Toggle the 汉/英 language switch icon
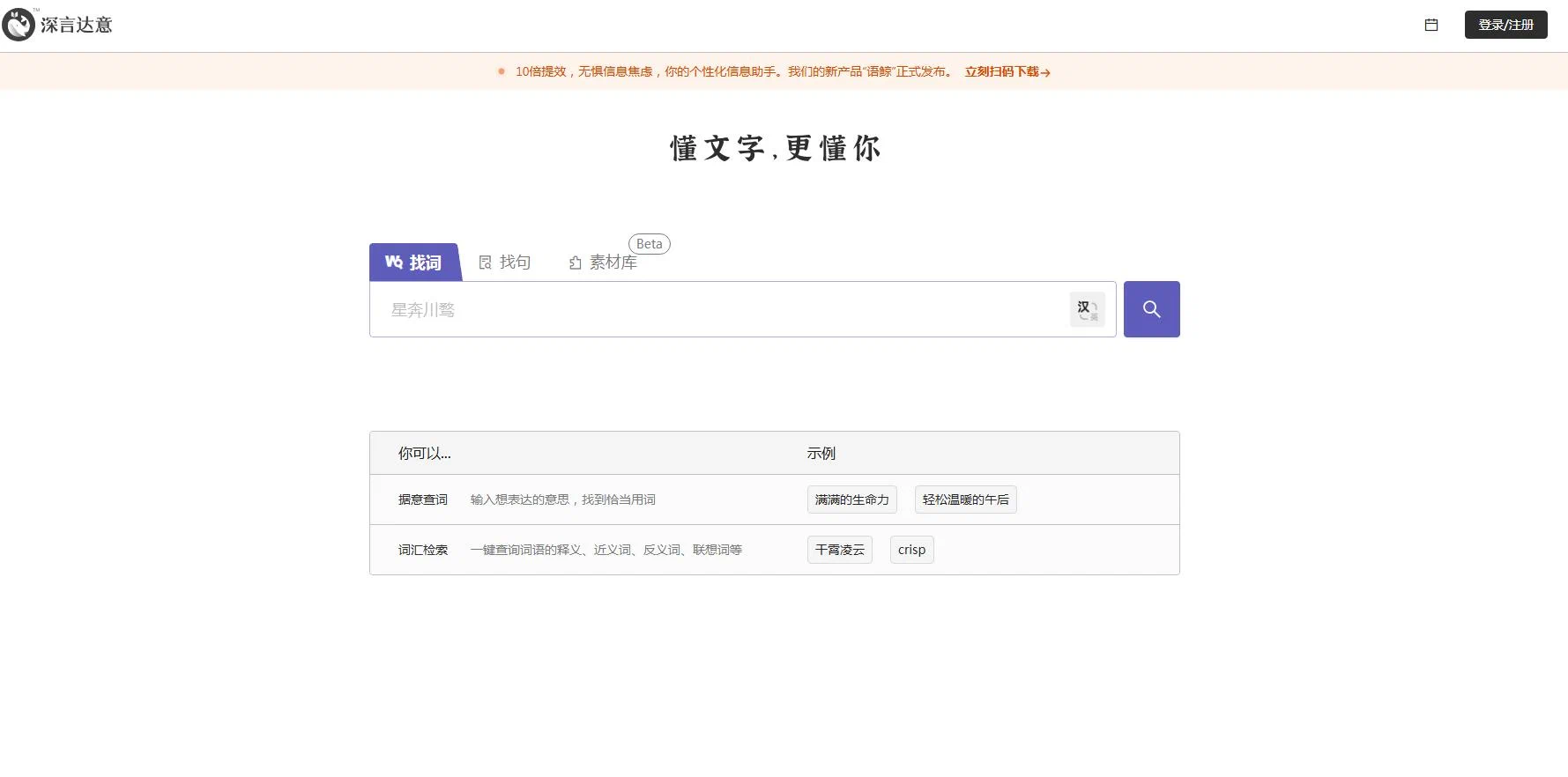Screen dimensions: 1568x777 1087,309
